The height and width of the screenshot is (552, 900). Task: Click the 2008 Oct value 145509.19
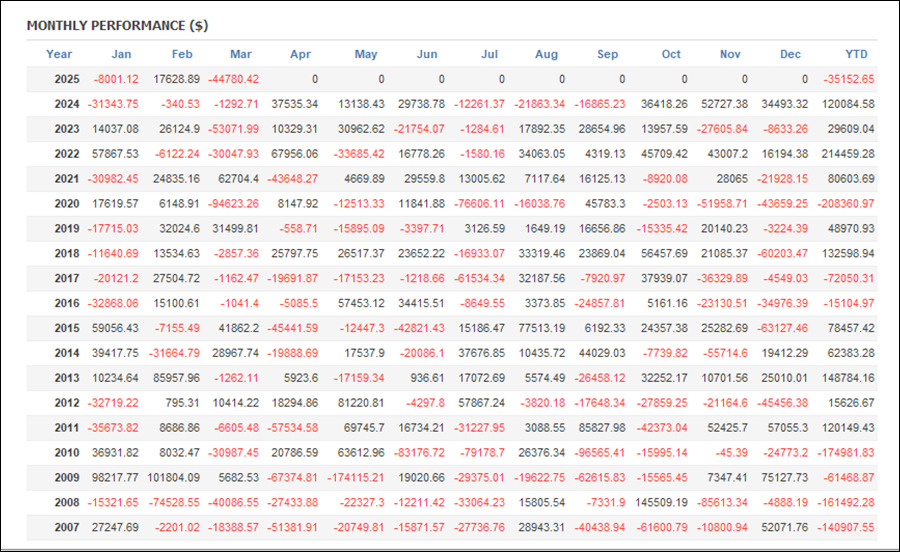point(661,503)
